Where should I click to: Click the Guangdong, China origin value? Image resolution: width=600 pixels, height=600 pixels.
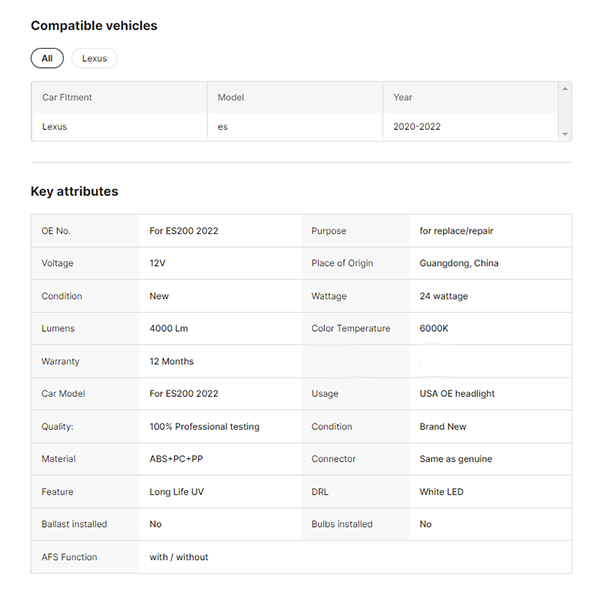(459, 263)
